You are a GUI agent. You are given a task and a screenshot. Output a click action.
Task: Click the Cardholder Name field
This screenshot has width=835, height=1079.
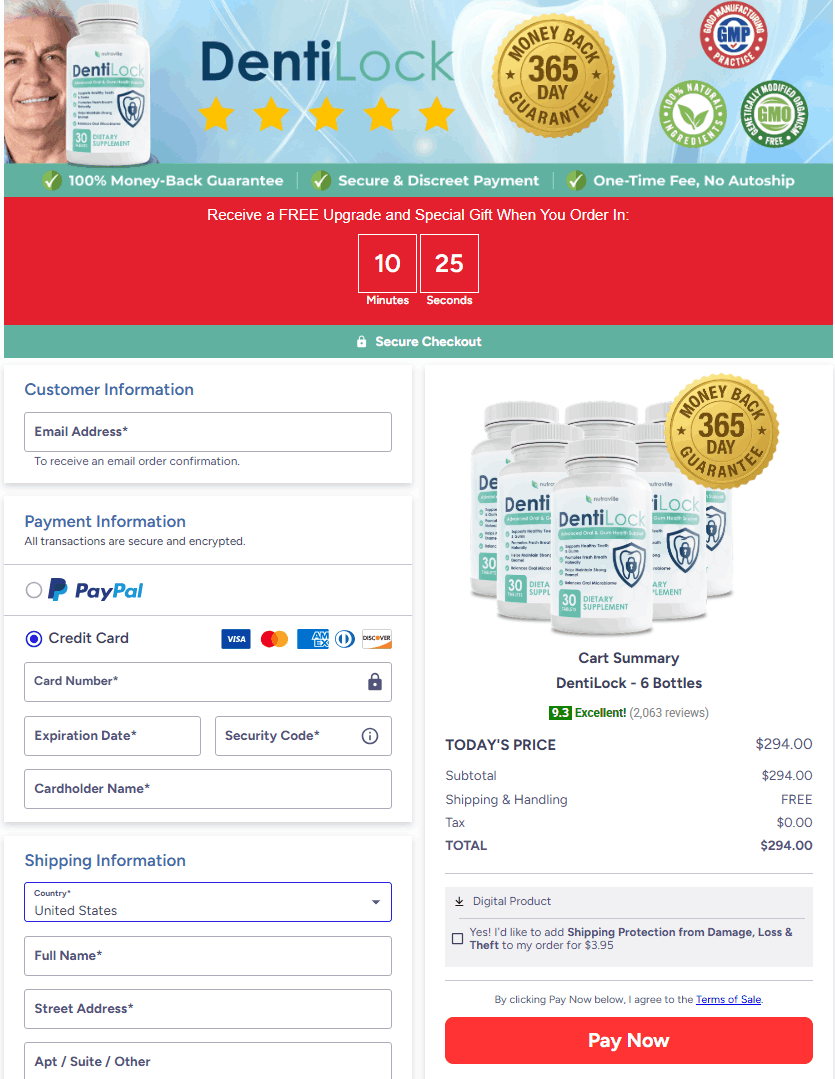tap(208, 789)
